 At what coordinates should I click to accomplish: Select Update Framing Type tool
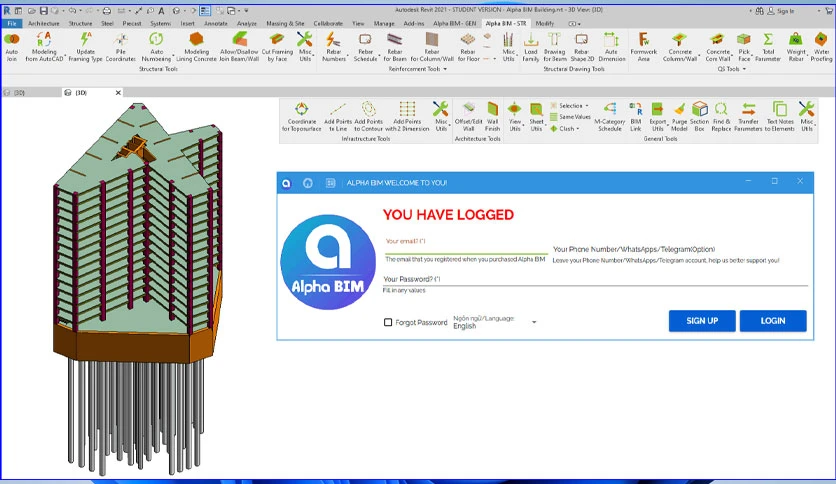[85, 46]
